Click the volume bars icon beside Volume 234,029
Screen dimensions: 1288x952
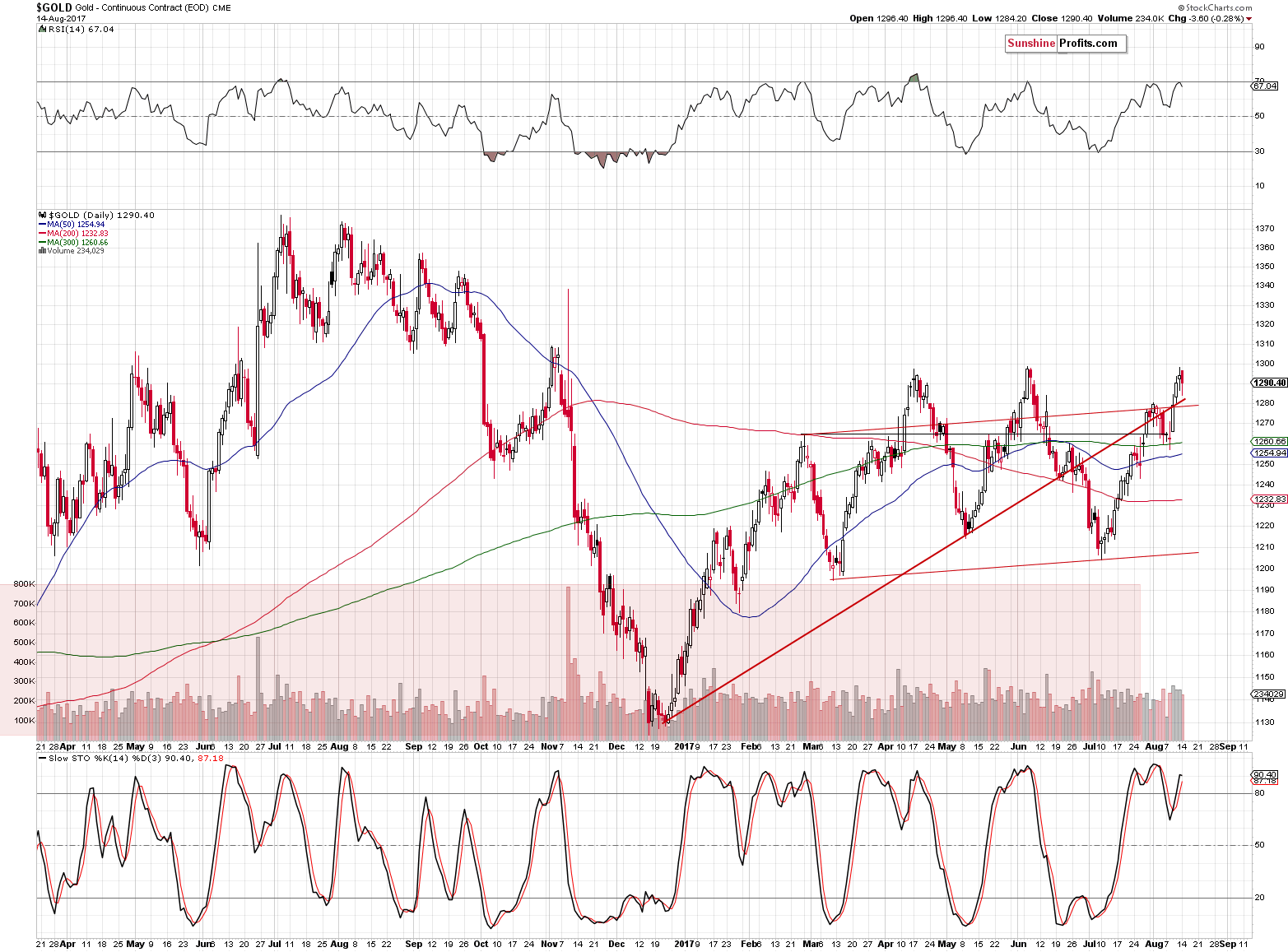pos(42,250)
